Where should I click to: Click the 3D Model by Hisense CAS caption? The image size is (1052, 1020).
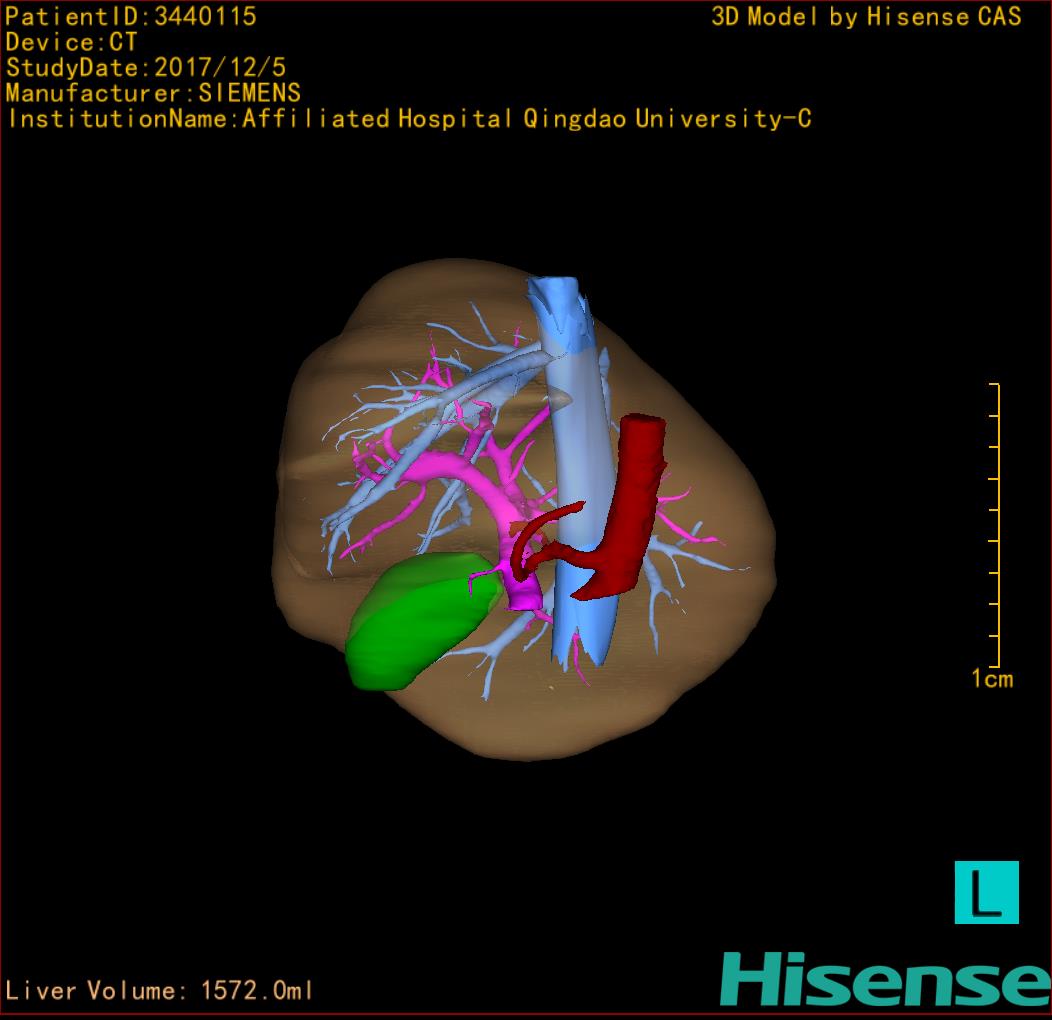tap(866, 16)
